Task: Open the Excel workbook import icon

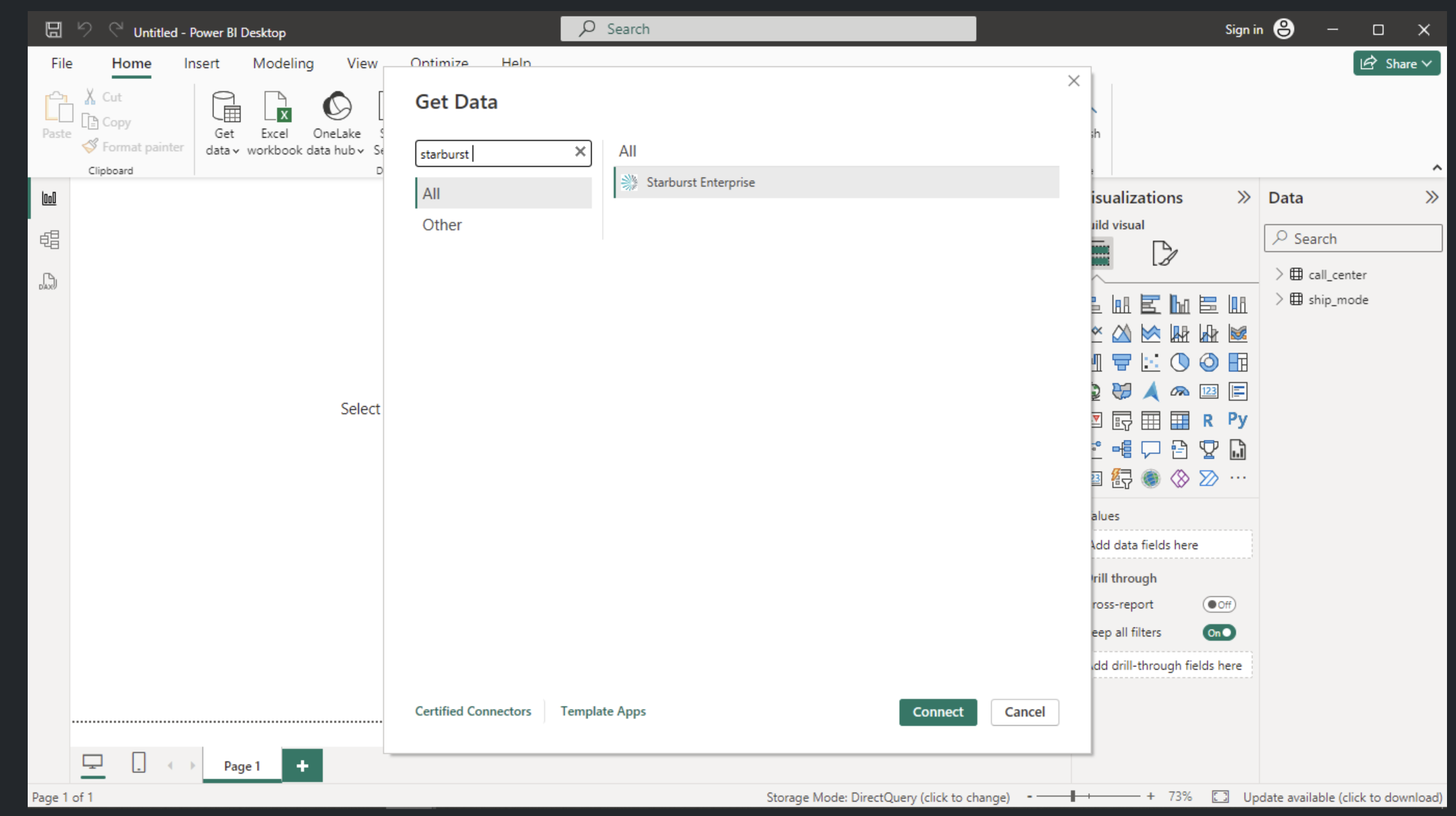Action: coord(276,107)
